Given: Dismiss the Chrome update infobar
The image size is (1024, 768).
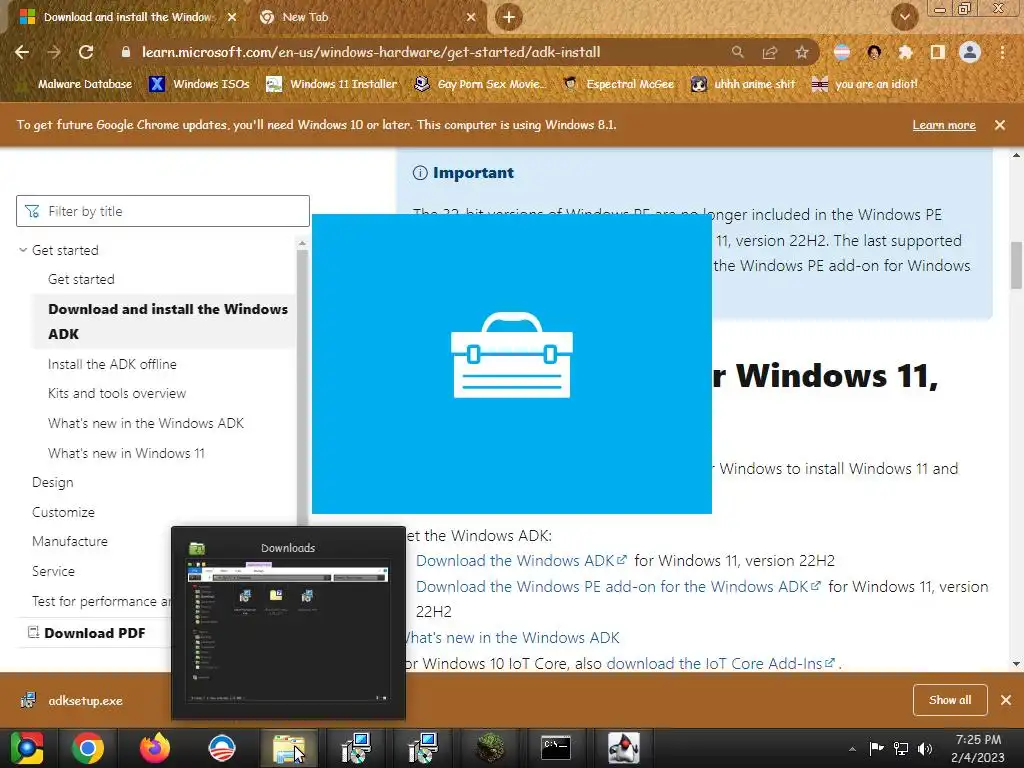Looking at the screenshot, I should [x=1000, y=125].
